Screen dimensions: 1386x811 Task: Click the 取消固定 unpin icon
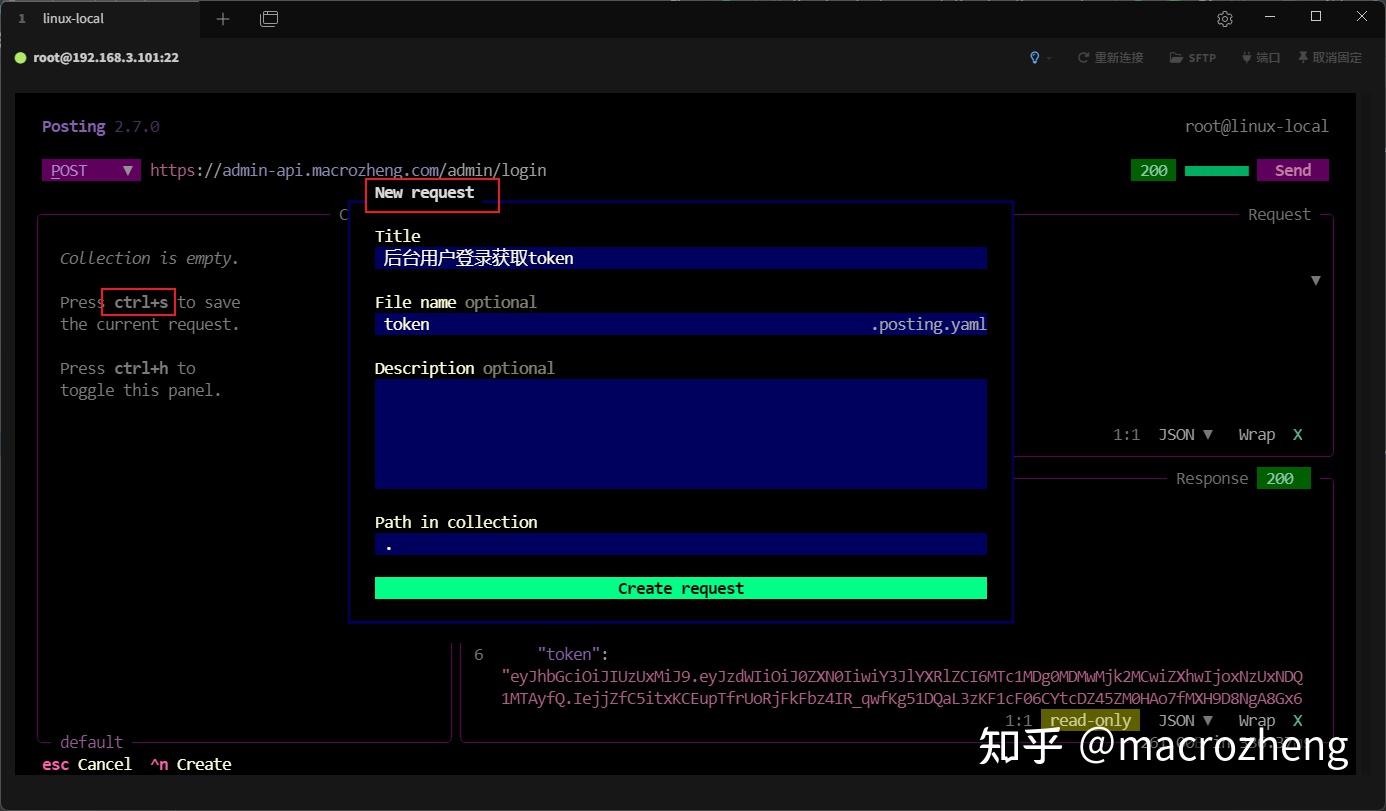(x=1330, y=57)
